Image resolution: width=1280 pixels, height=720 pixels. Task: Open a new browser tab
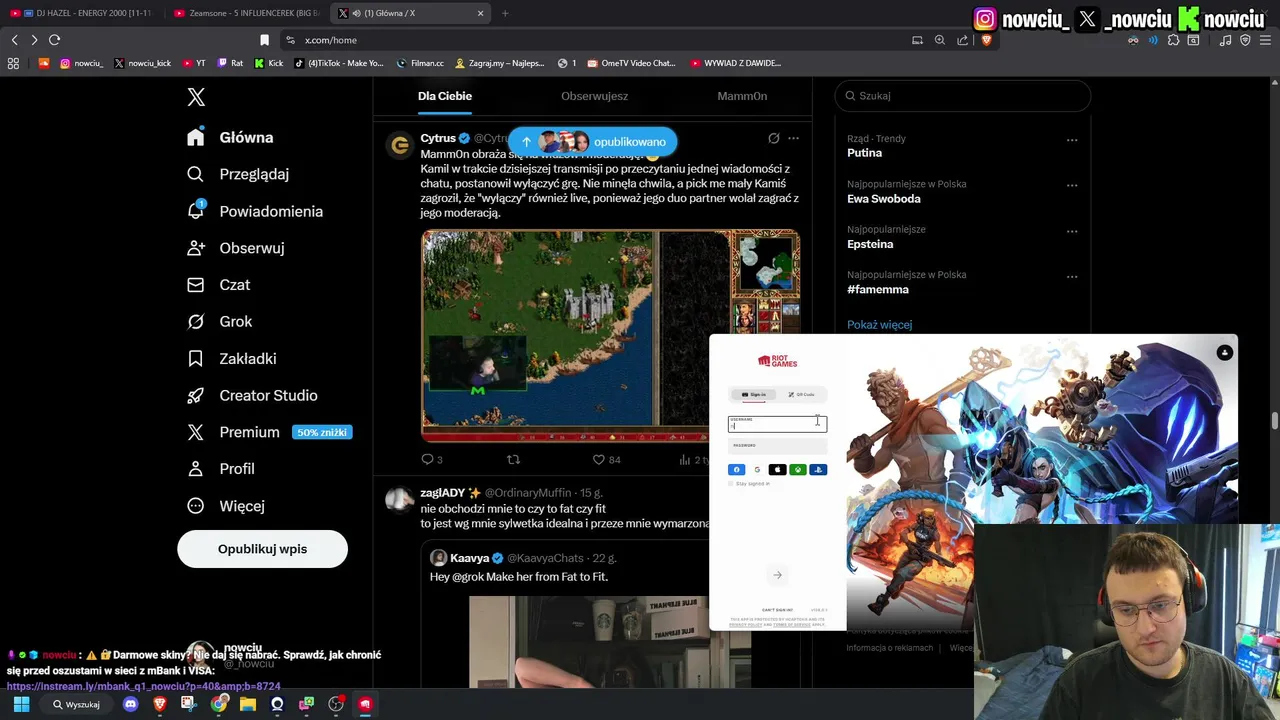point(505,13)
